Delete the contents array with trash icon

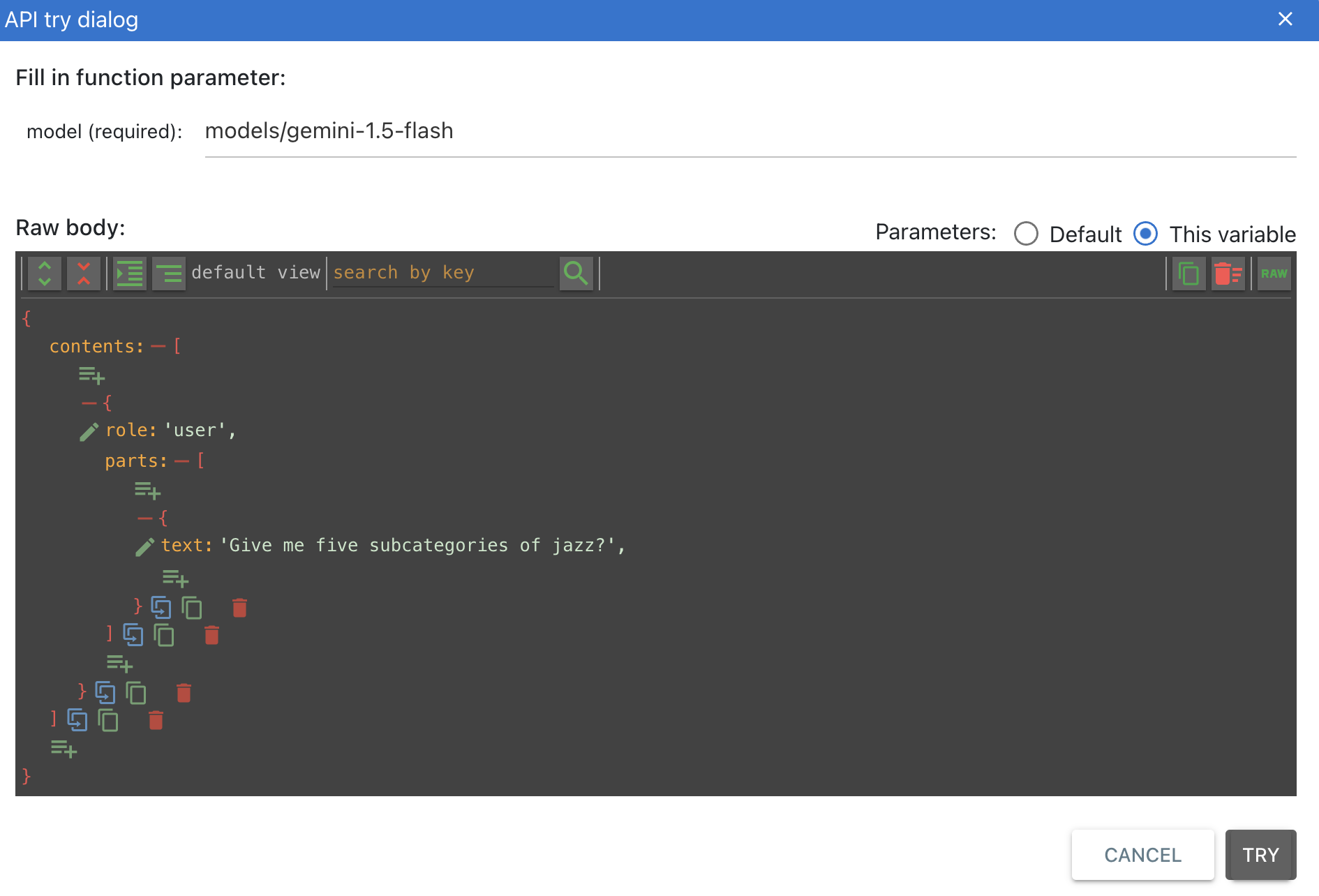pyautogui.click(x=156, y=720)
